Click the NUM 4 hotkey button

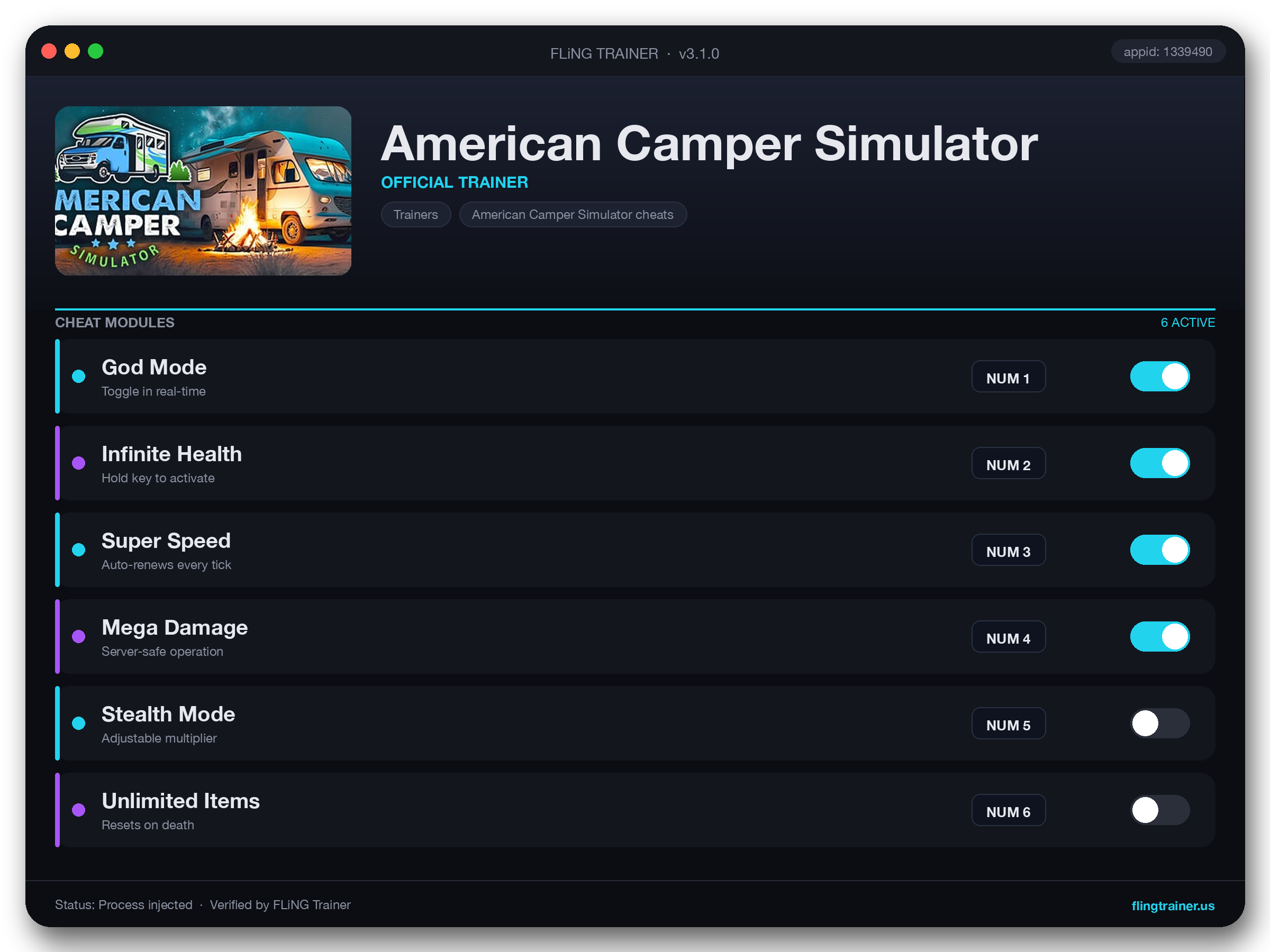(x=1008, y=636)
